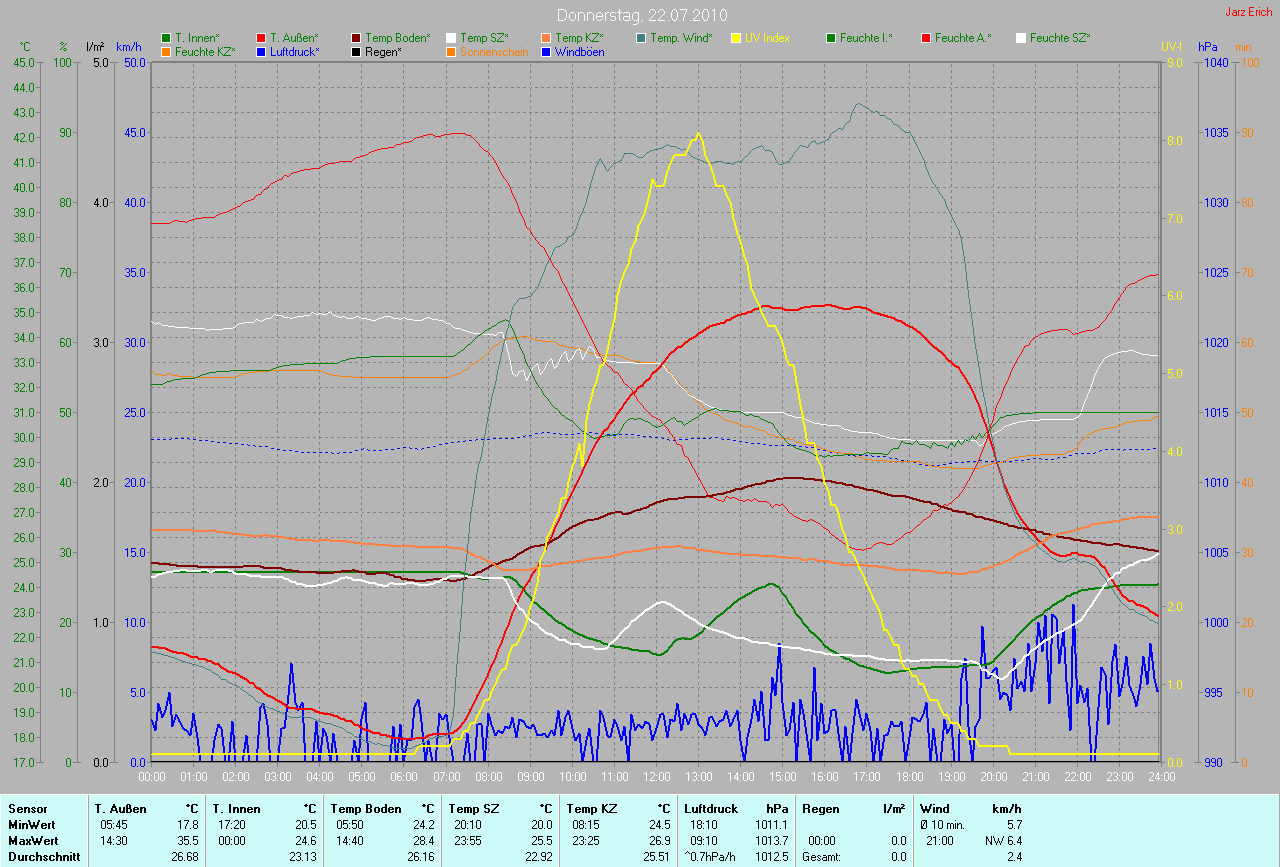
Task: Select the Feuchte A. legend label
Action: [x=963, y=38]
